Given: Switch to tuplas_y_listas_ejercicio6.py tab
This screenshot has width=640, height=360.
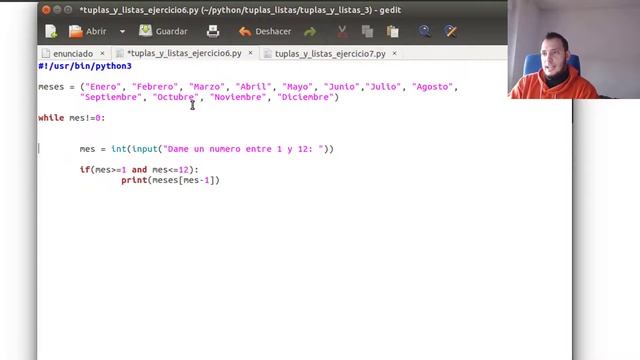Looking at the screenshot, I should pos(184,53).
